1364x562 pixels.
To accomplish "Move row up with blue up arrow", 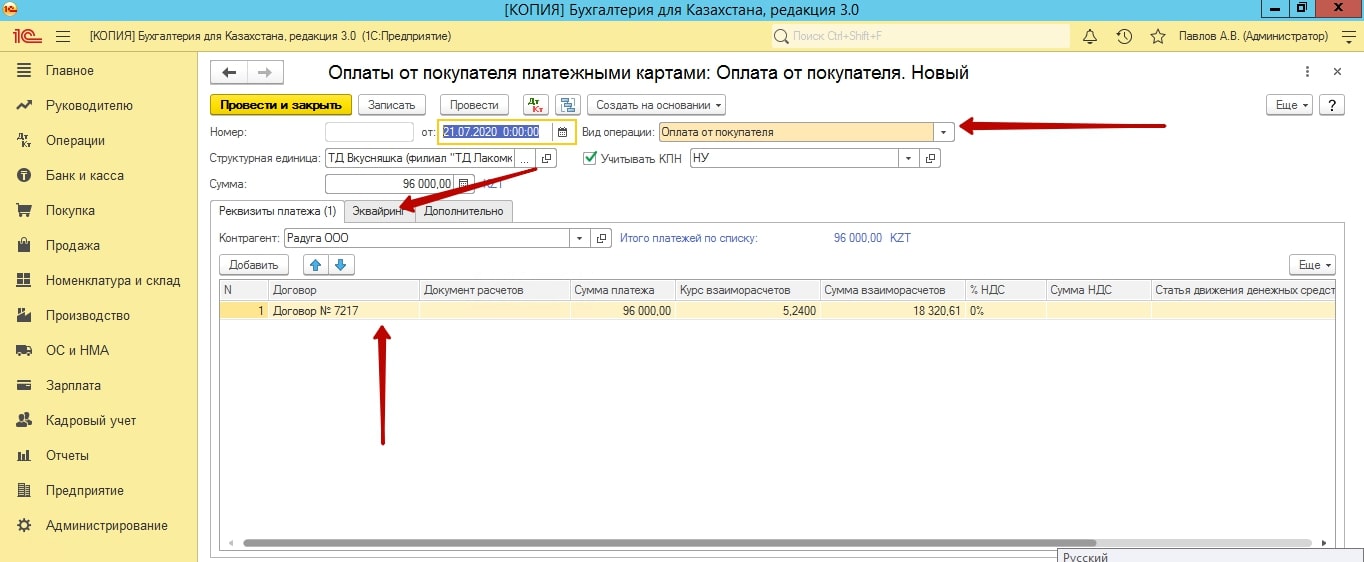I will point(316,265).
